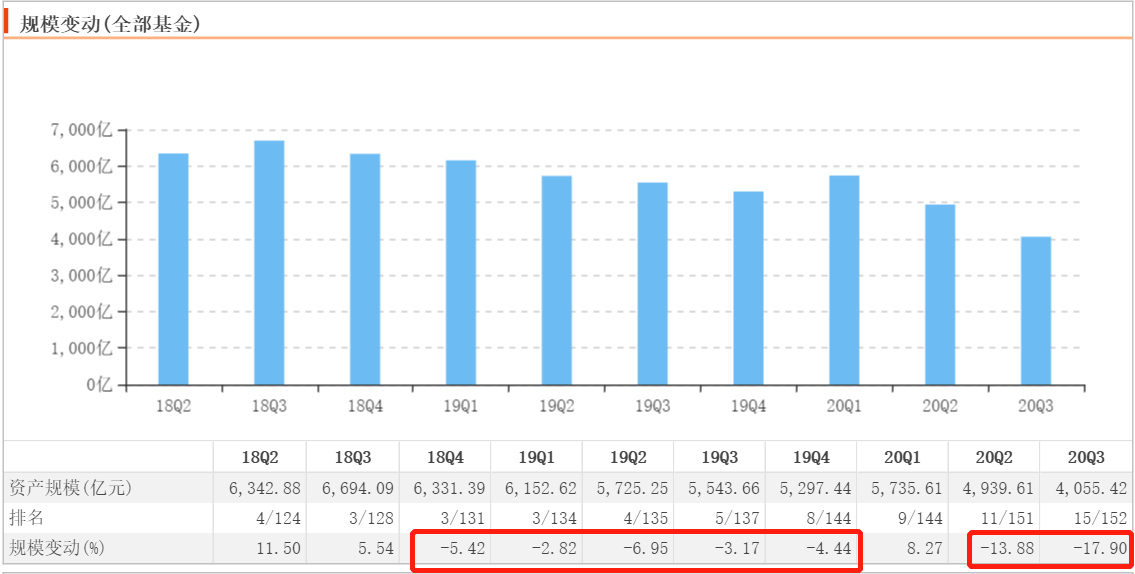Screen dimensions: 1135x574
Task: Click the 18Q2 bar in the chart
Action: pyautogui.click(x=173, y=269)
